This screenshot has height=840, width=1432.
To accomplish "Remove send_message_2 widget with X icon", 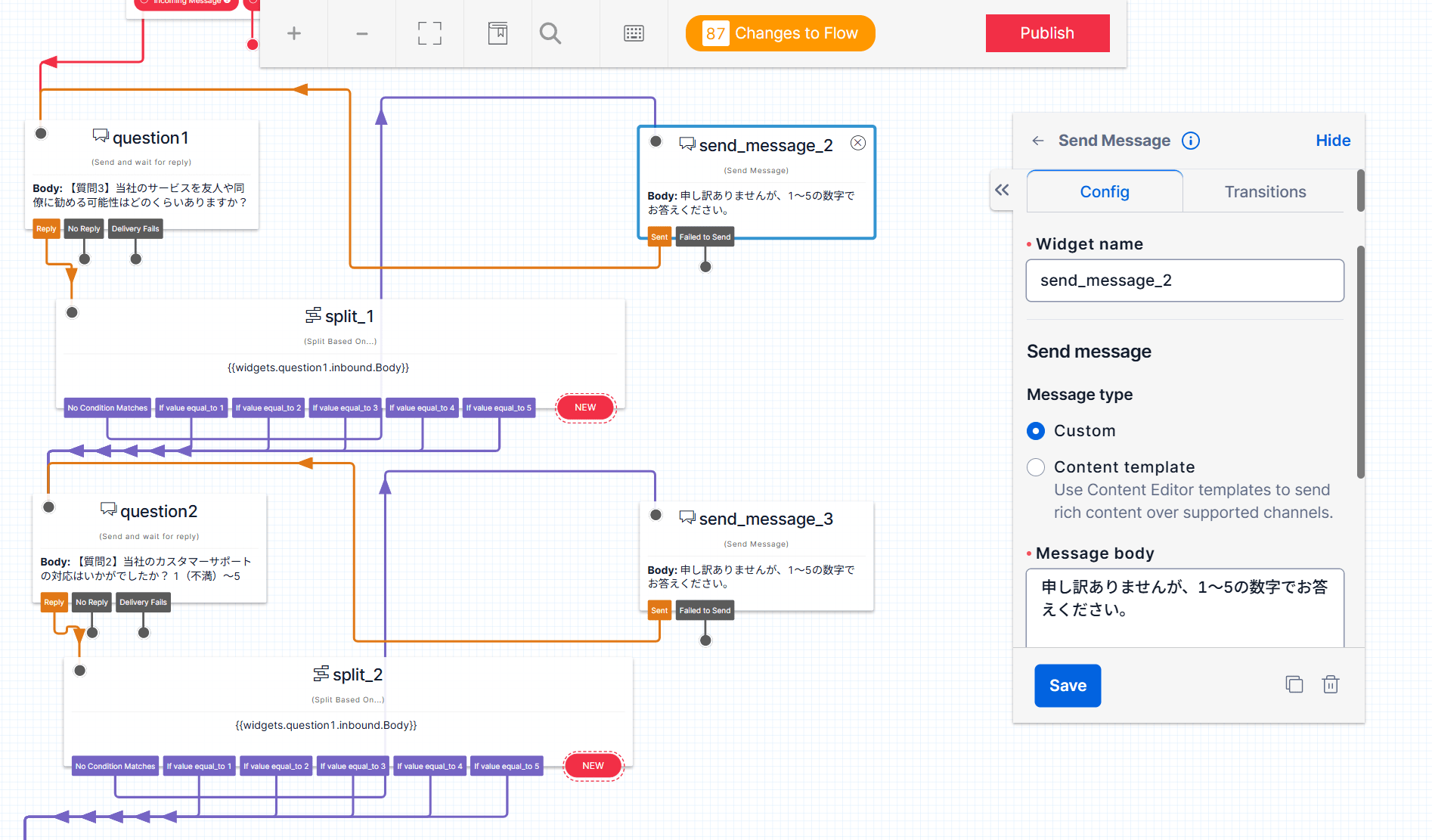I will 858,143.
